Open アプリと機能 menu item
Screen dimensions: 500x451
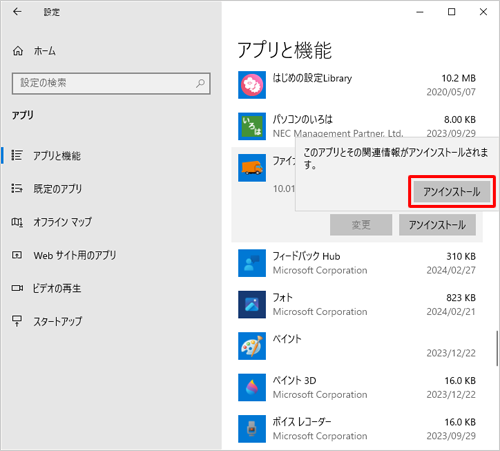(57, 156)
